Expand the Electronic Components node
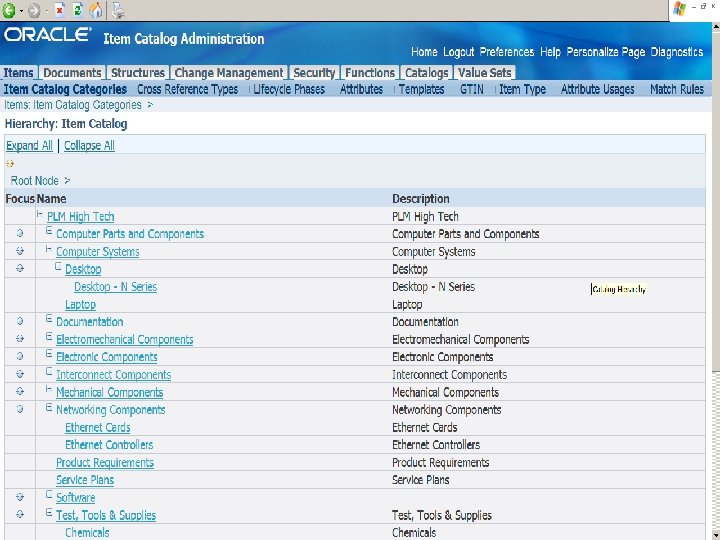The image size is (720, 540). (x=49, y=354)
